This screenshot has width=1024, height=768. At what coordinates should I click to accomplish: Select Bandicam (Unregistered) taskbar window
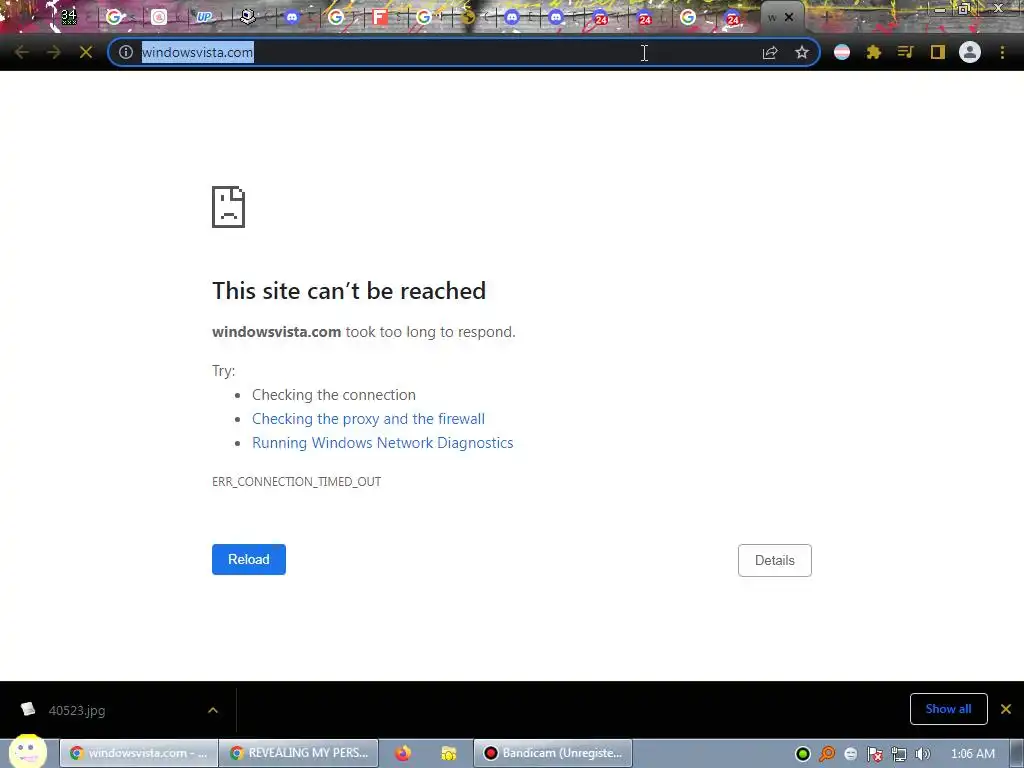point(552,753)
